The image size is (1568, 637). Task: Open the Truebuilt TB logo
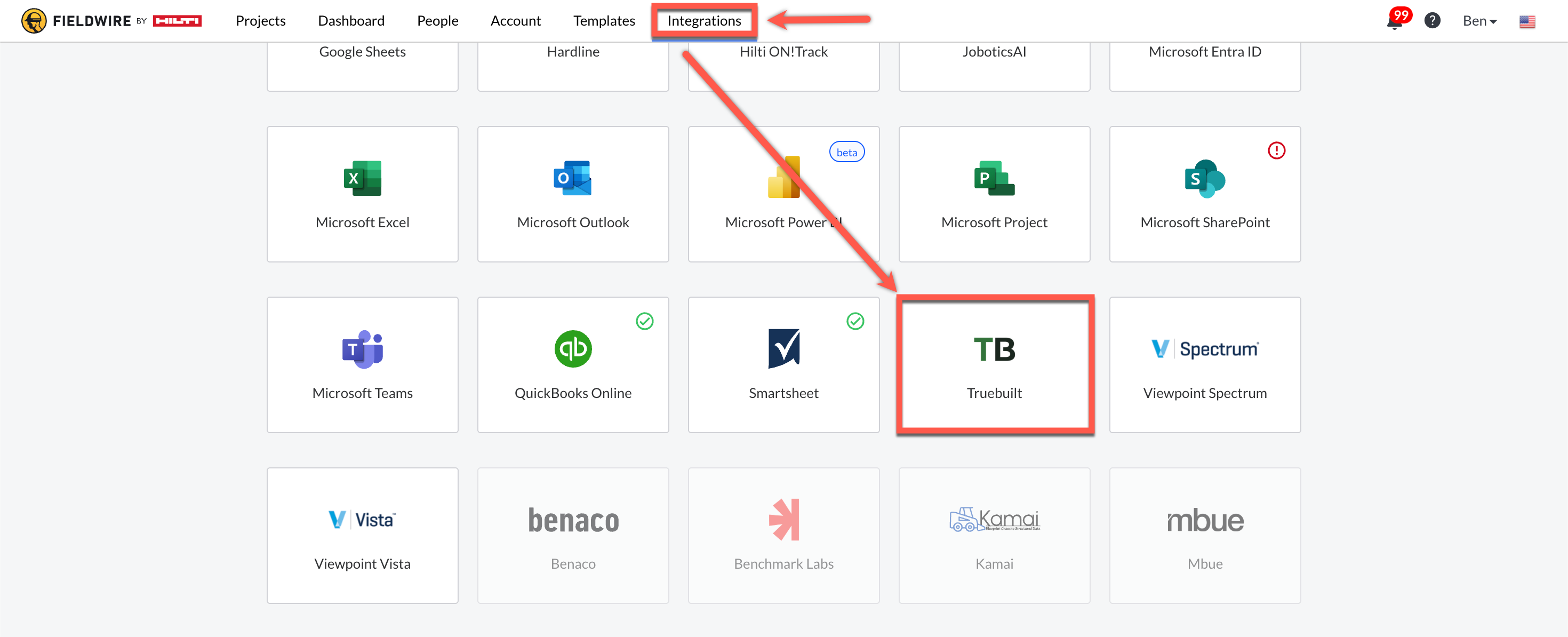click(x=994, y=349)
